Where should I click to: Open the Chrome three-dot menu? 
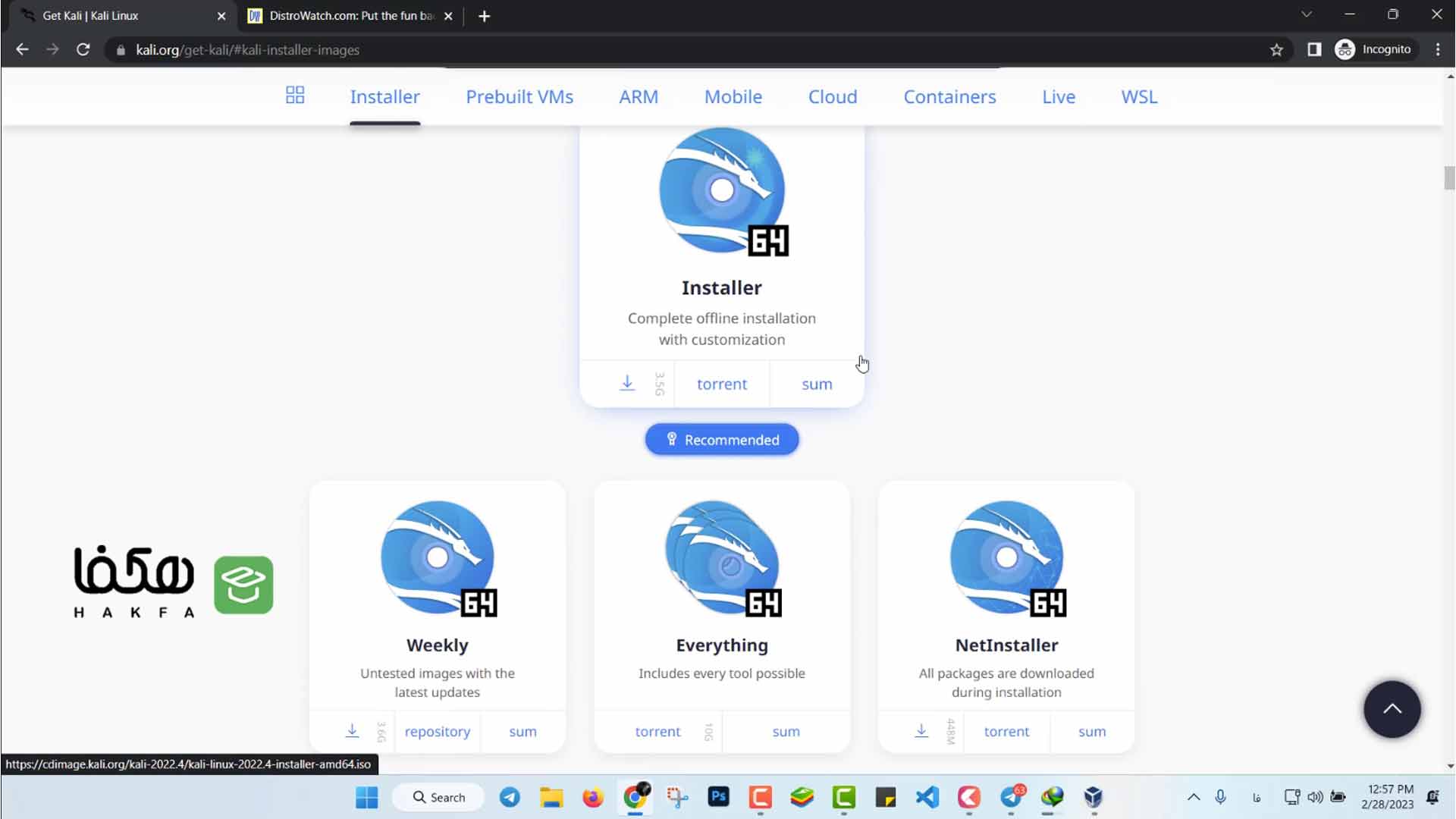[1438, 50]
